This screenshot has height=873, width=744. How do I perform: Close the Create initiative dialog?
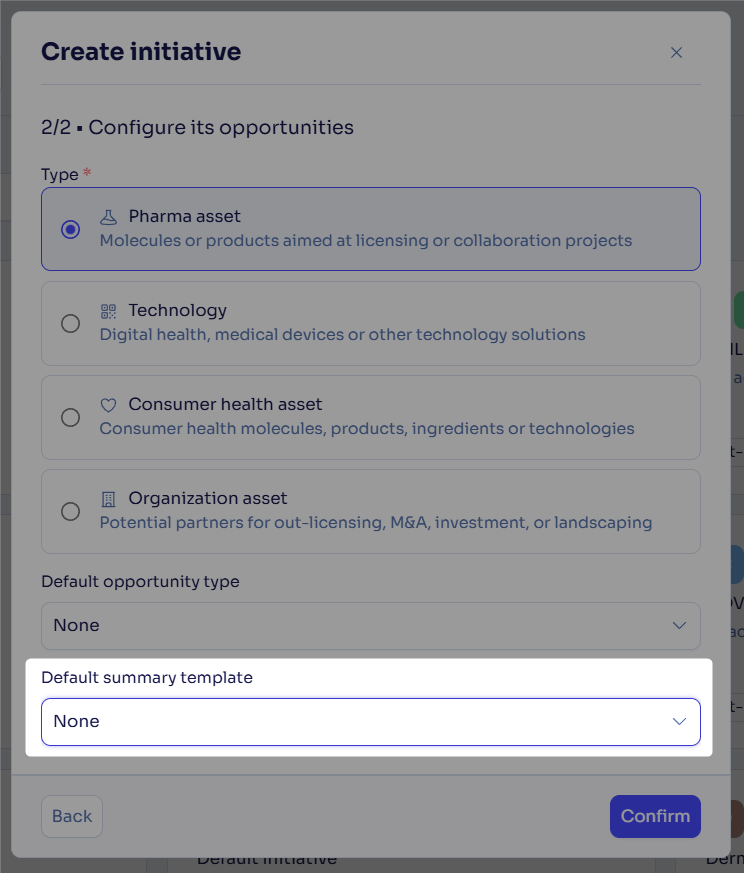coord(677,52)
